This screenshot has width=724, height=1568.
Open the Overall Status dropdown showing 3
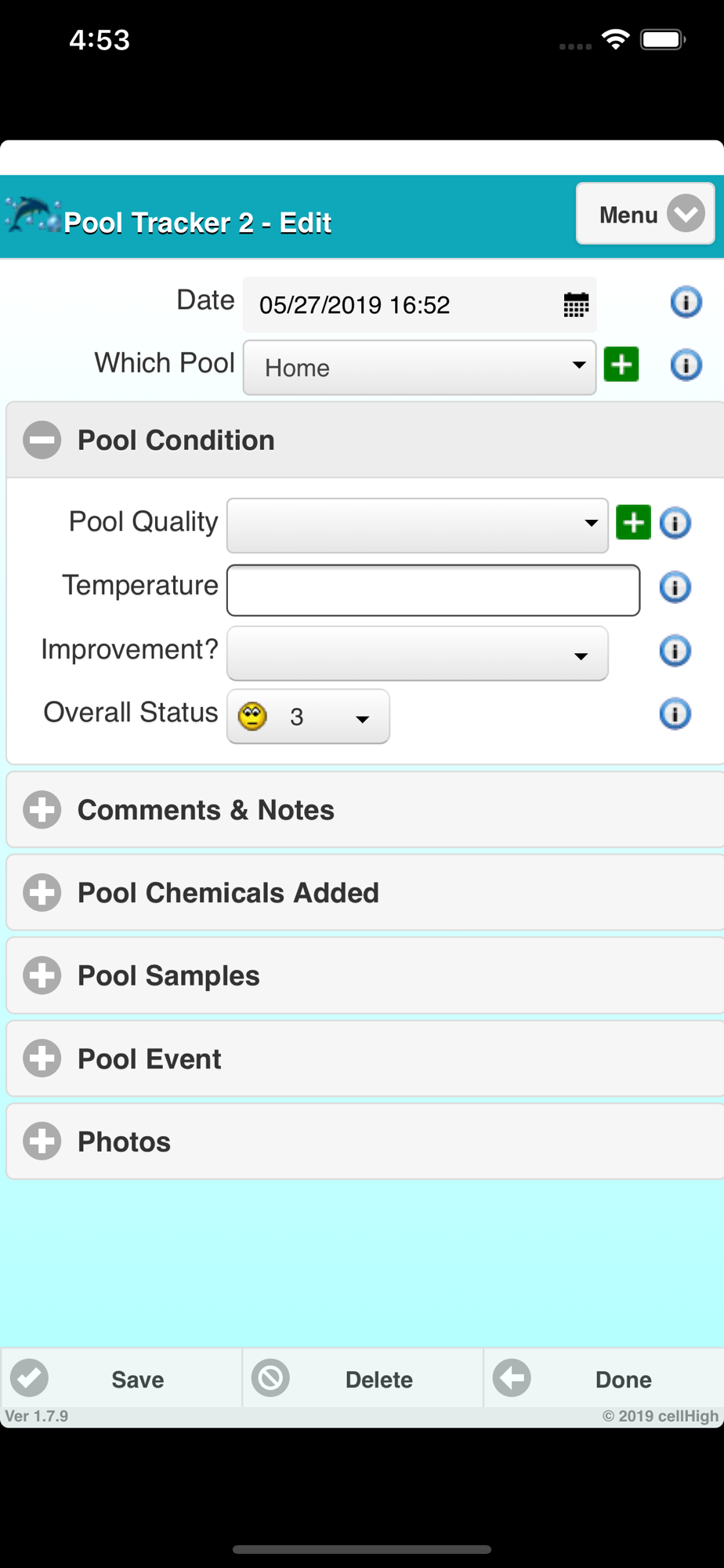[x=308, y=717]
